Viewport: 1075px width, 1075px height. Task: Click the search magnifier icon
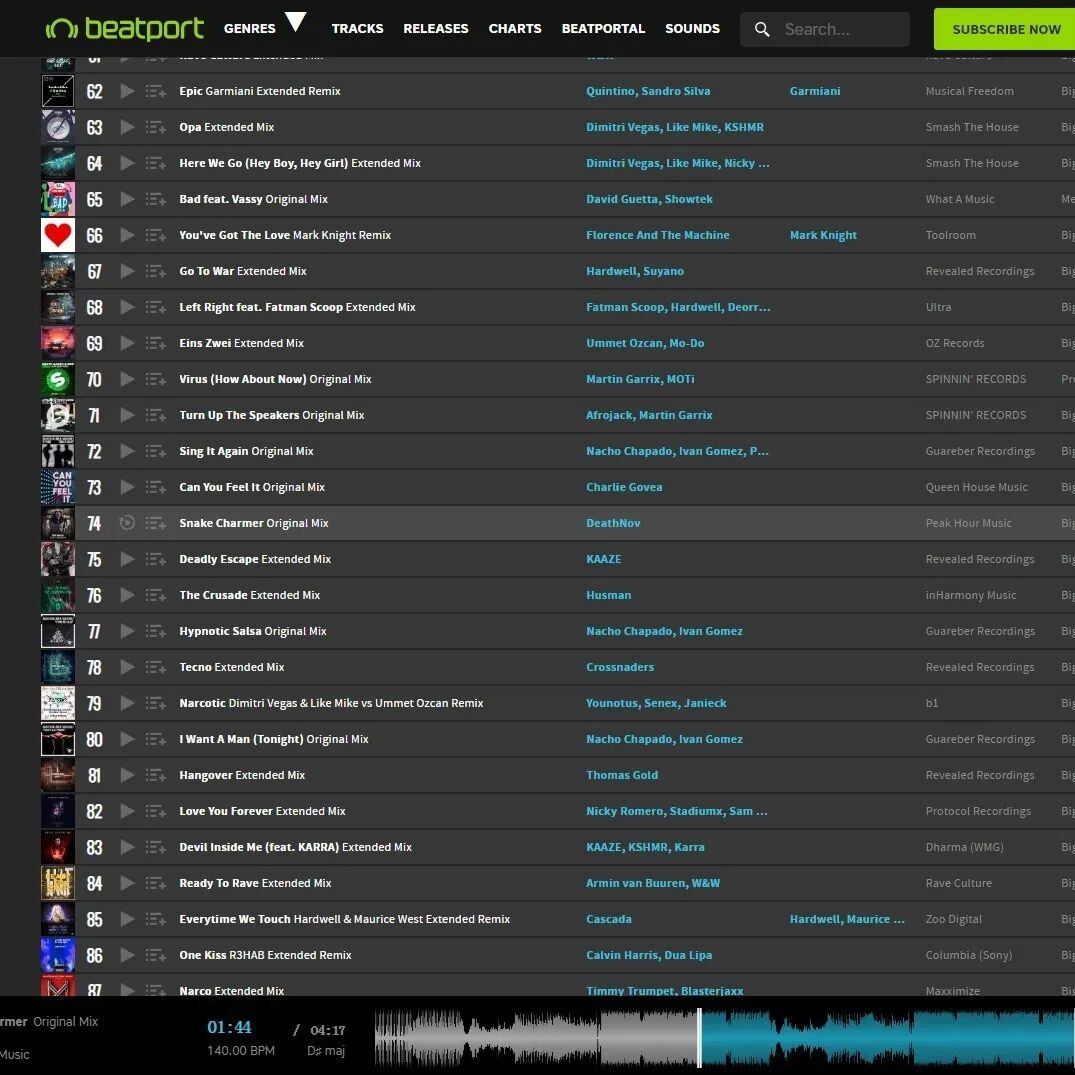coord(762,29)
